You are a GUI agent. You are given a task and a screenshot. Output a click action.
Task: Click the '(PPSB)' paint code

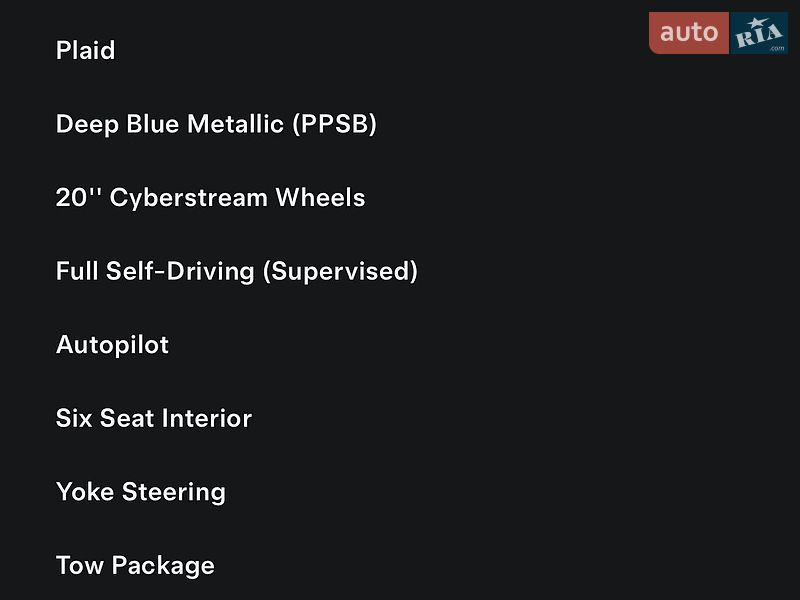335,124
